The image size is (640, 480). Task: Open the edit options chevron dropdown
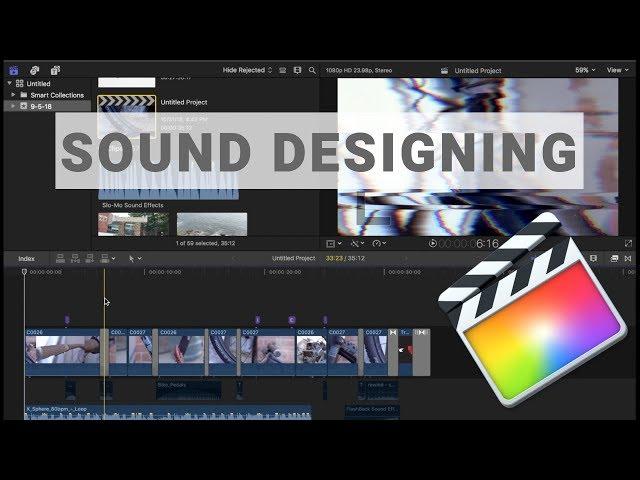pyautogui.click(x=113, y=259)
